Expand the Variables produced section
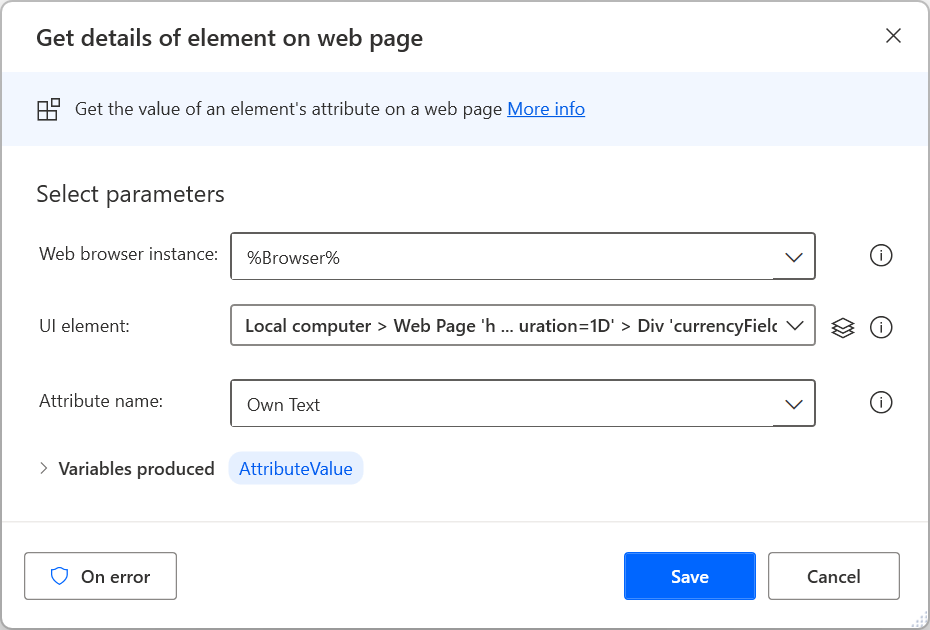 44,468
